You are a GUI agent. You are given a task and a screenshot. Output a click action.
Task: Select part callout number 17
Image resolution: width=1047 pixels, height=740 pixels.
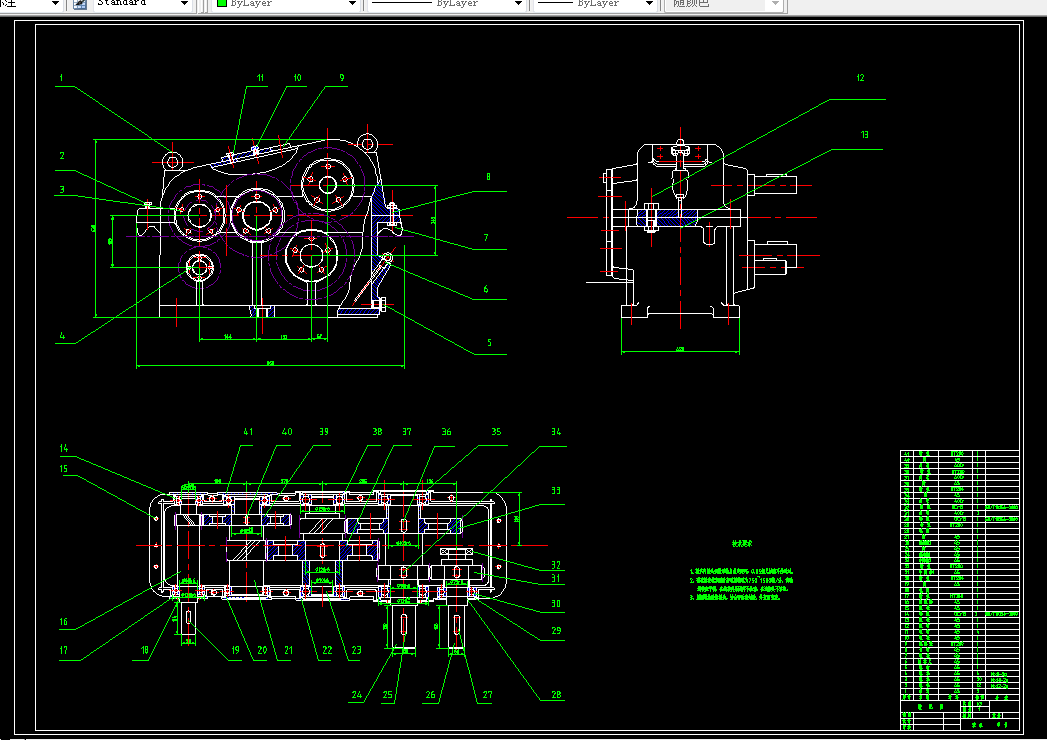click(63, 650)
